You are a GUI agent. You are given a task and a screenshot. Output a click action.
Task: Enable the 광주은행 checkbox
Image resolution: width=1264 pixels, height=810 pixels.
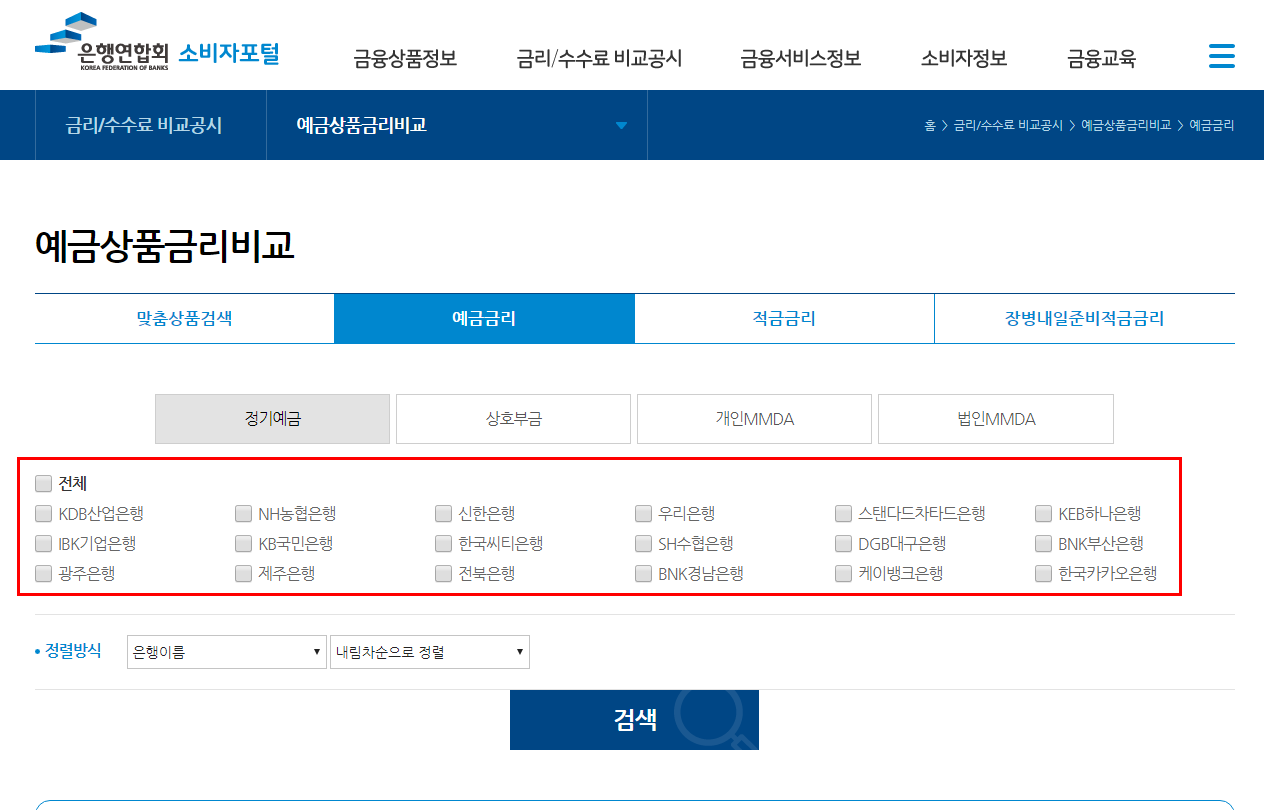(x=43, y=574)
